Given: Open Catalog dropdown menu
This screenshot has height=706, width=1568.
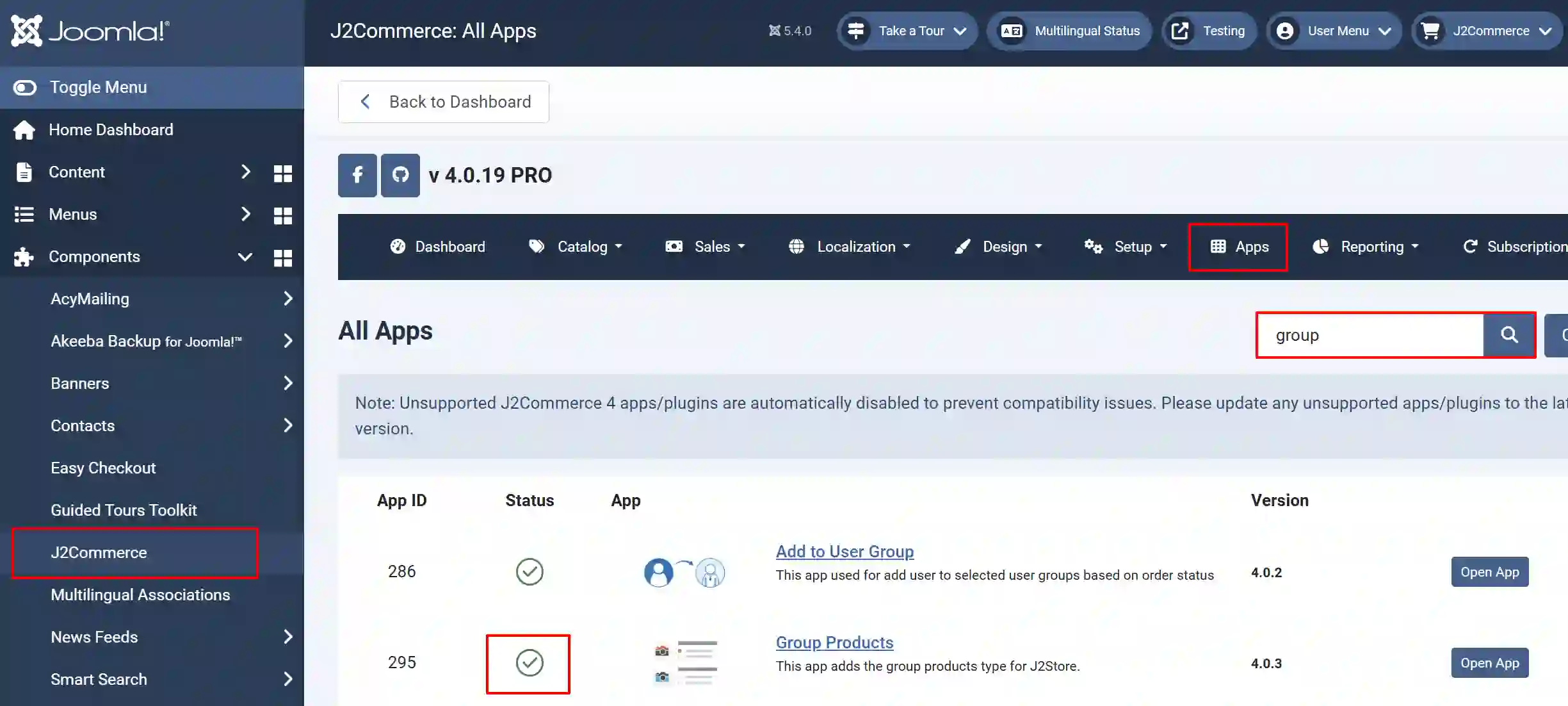Looking at the screenshot, I should point(575,247).
